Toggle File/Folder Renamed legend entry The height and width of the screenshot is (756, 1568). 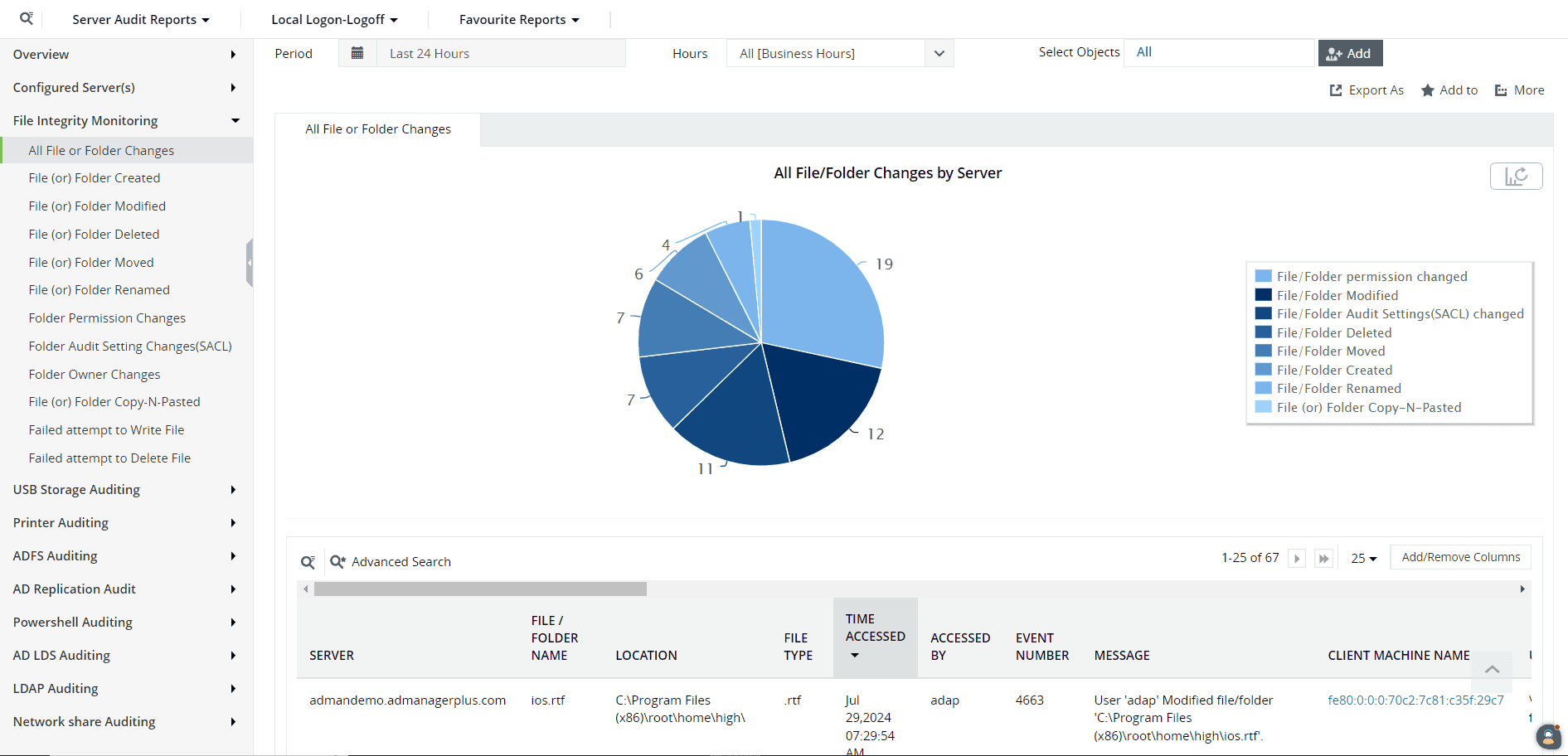coord(1338,388)
